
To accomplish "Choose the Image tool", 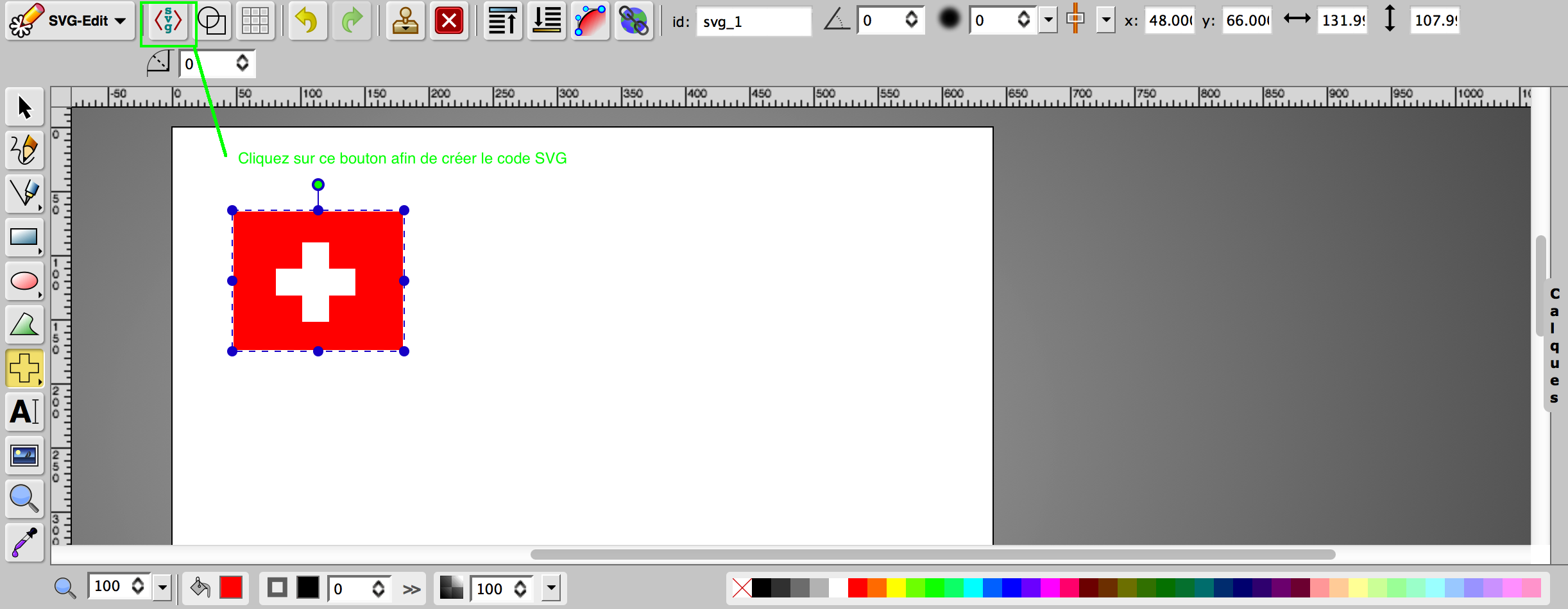I will pos(24,455).
